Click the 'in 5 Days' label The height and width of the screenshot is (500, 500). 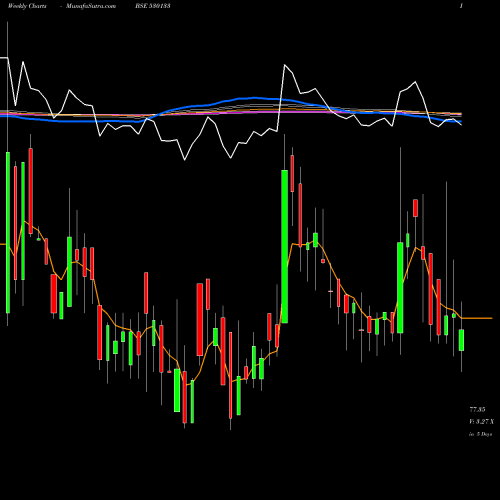[481, 434]
